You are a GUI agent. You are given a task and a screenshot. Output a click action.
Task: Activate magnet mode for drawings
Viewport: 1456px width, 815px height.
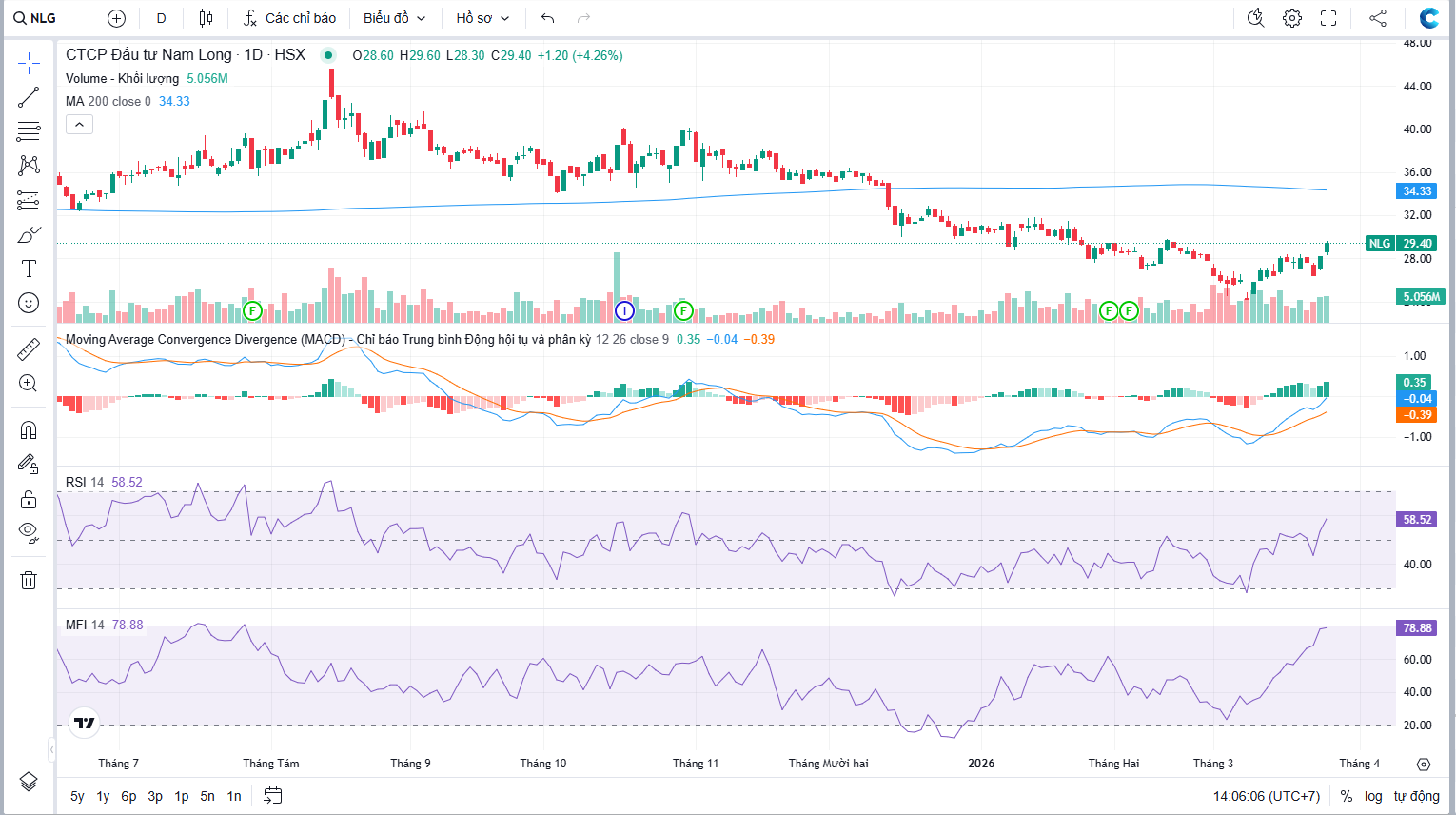[29, 430]
